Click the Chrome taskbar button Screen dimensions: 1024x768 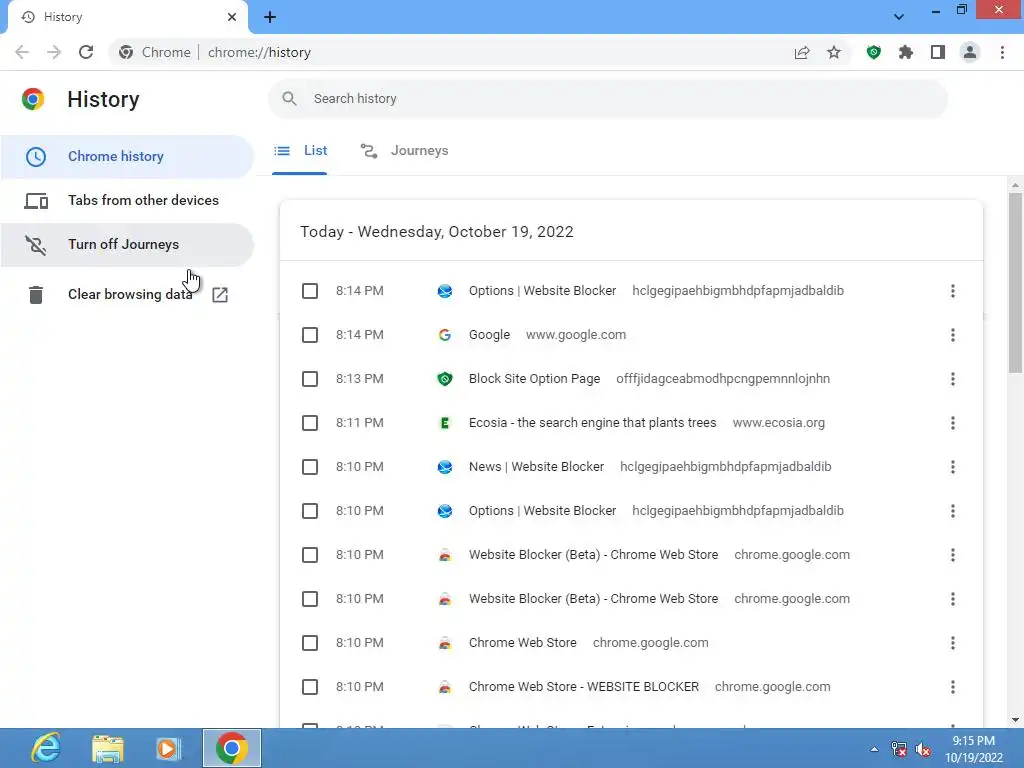tap(232, 748)
